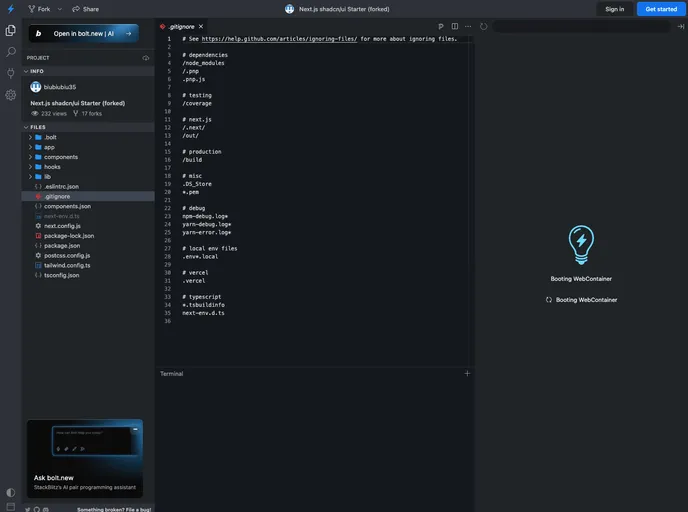
Task: Open the Discord icon in footer
Action: coord(46,509)
